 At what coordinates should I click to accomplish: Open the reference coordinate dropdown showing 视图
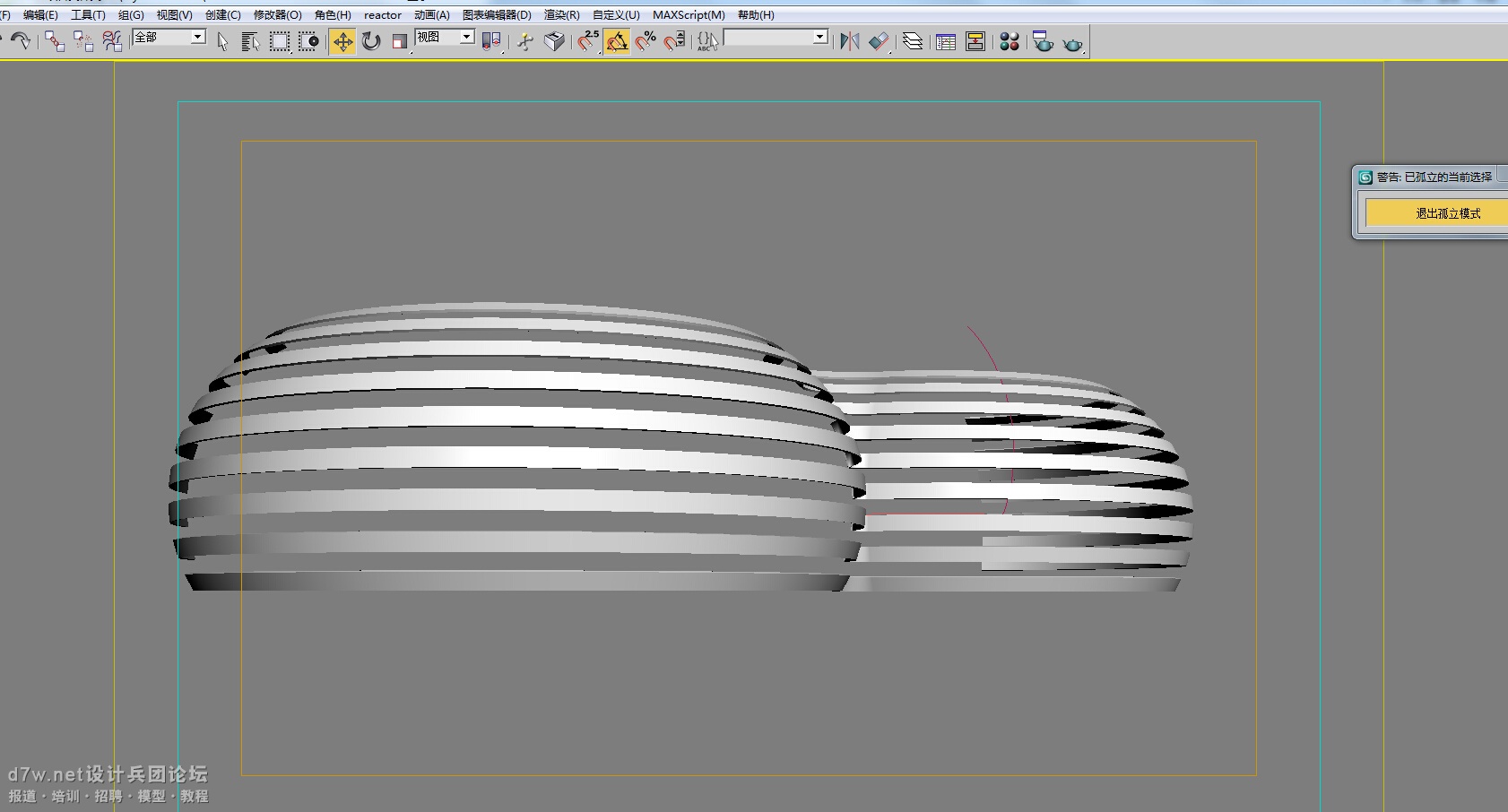point(445,37)
